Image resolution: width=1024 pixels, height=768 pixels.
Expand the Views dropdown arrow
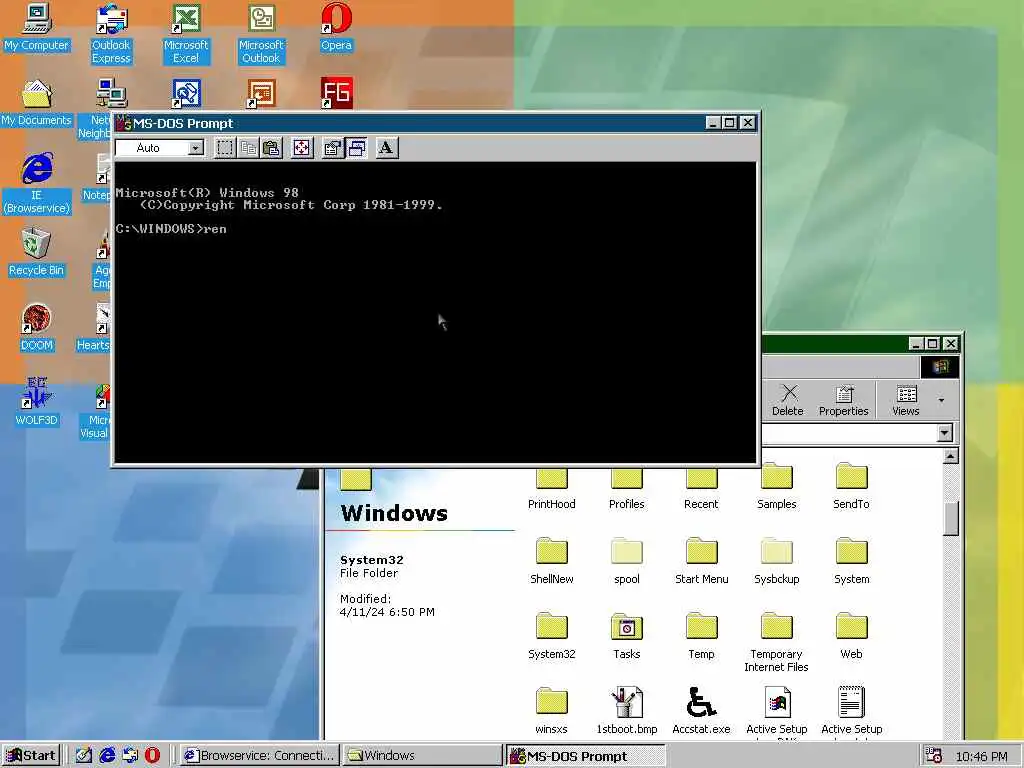tap(941, 400)
